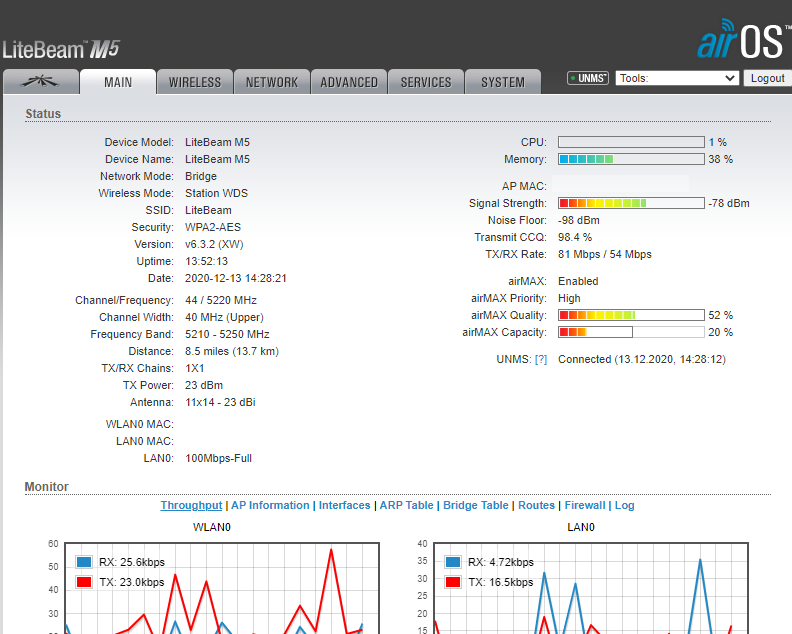The image size is (792, 634).
Task: Open the ARP Table link
Action: (407, 505)
